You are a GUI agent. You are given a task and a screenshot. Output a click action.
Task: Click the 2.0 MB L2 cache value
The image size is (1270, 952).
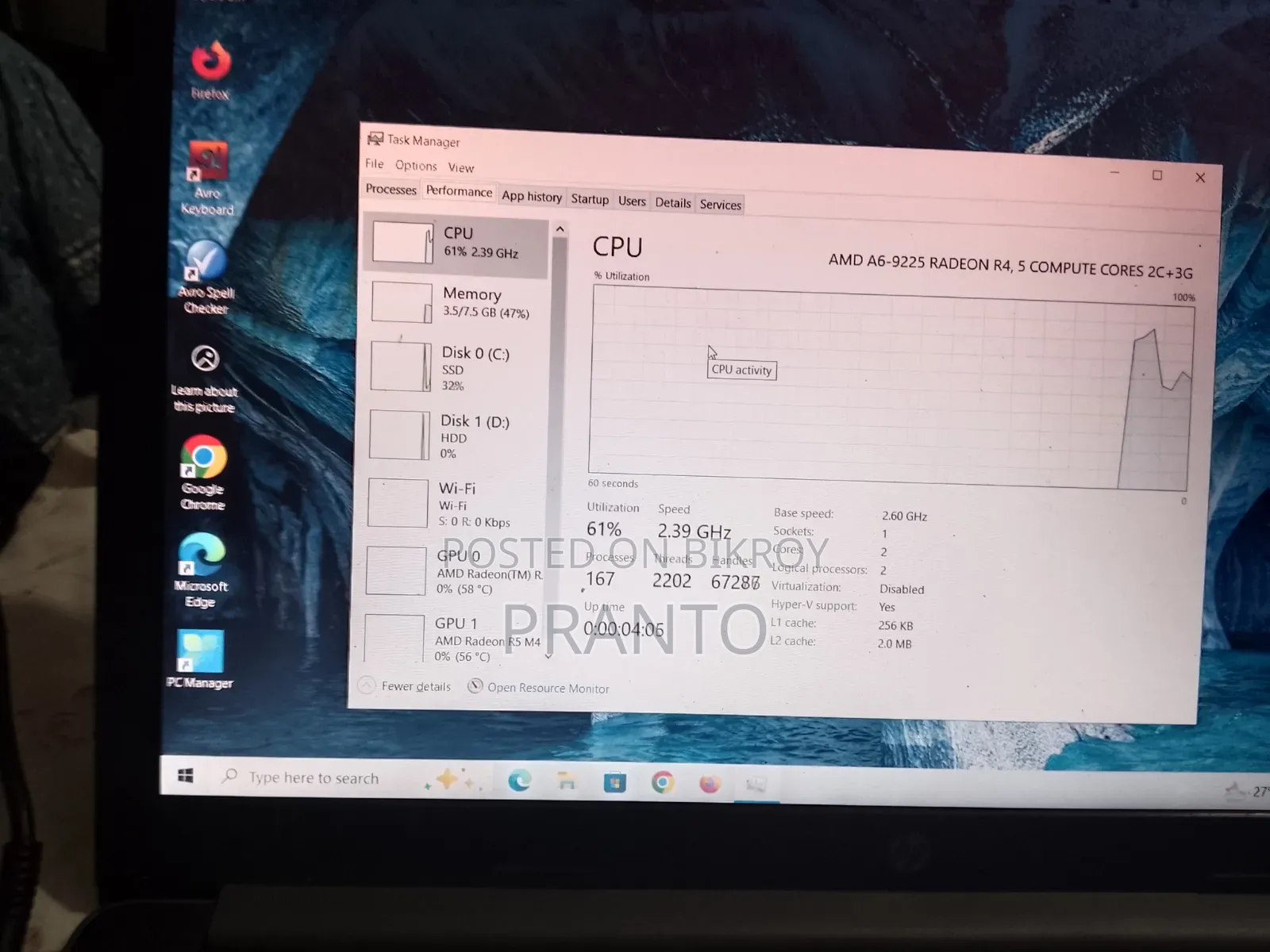pos(895,643)
